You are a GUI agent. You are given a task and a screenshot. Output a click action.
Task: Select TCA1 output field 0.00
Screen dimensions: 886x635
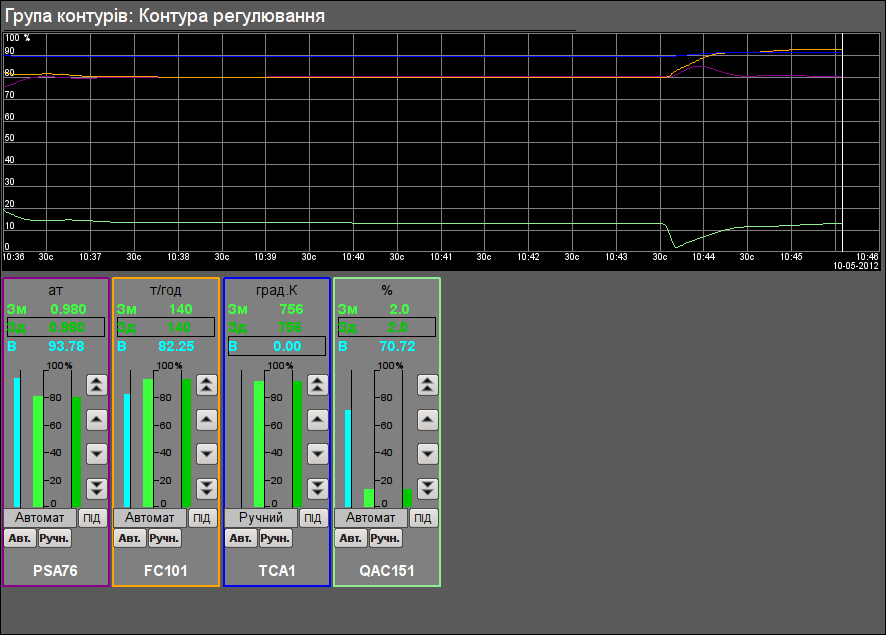tap(277, 346)
